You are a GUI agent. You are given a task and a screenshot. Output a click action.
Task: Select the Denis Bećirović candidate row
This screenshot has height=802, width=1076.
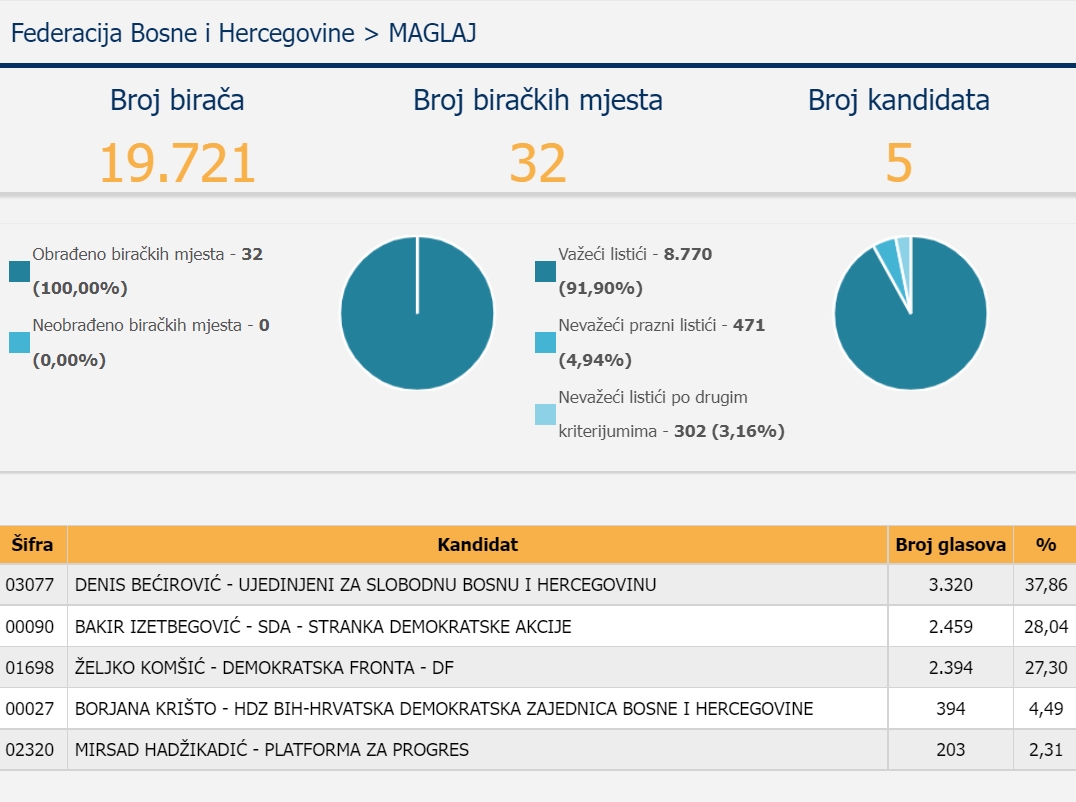(x=365, y=585)
